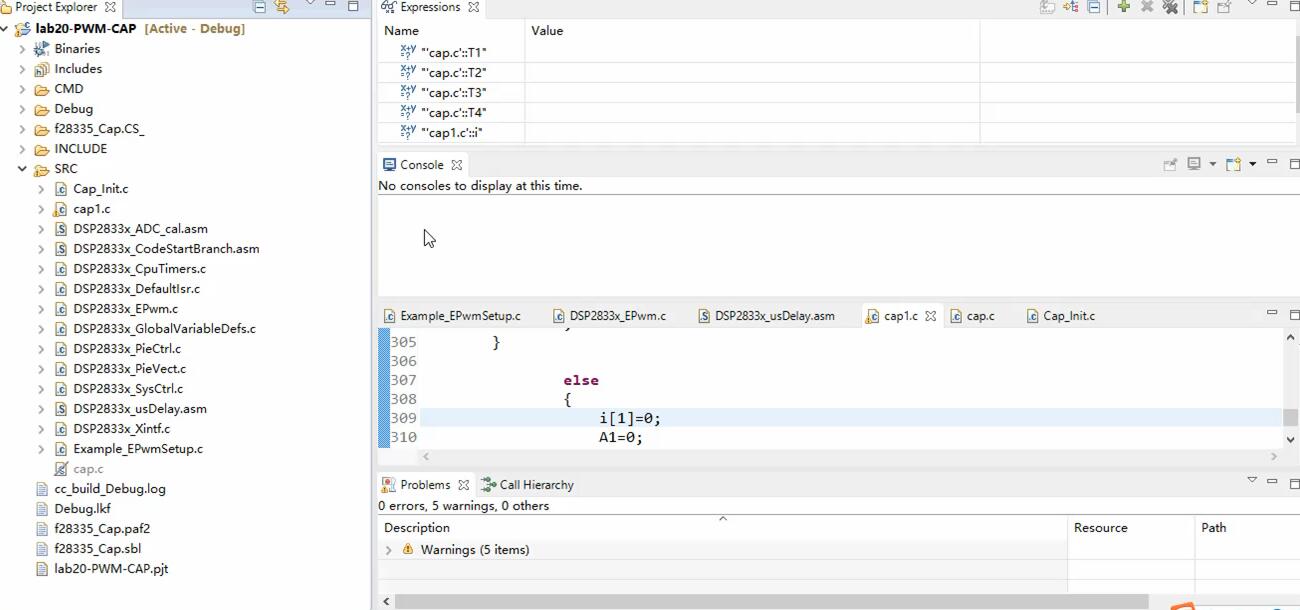Expand the INCLUDE folder

coord(23,149)
